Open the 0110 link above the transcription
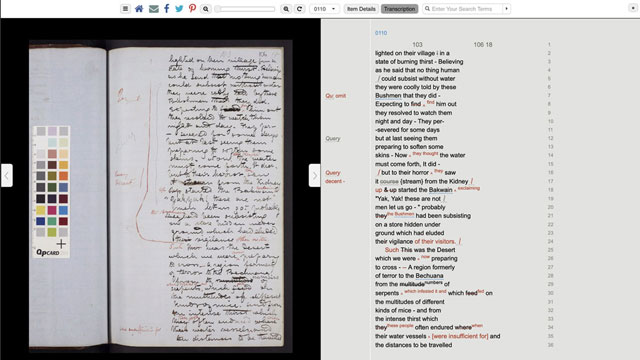The width and height of the screenshot is (640, 360). pyautogui.click(x=381, y=33)
